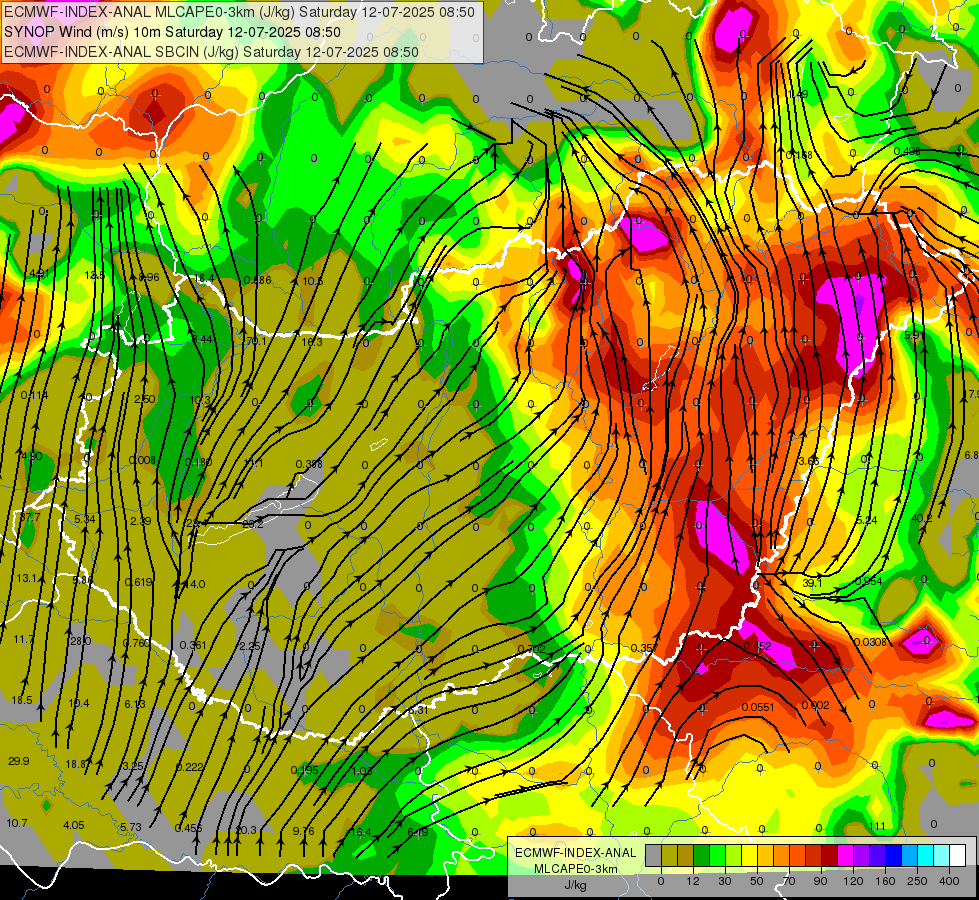
Task: Click the map value 20.2
Action: pyautogui.click(x=252, y=524)
